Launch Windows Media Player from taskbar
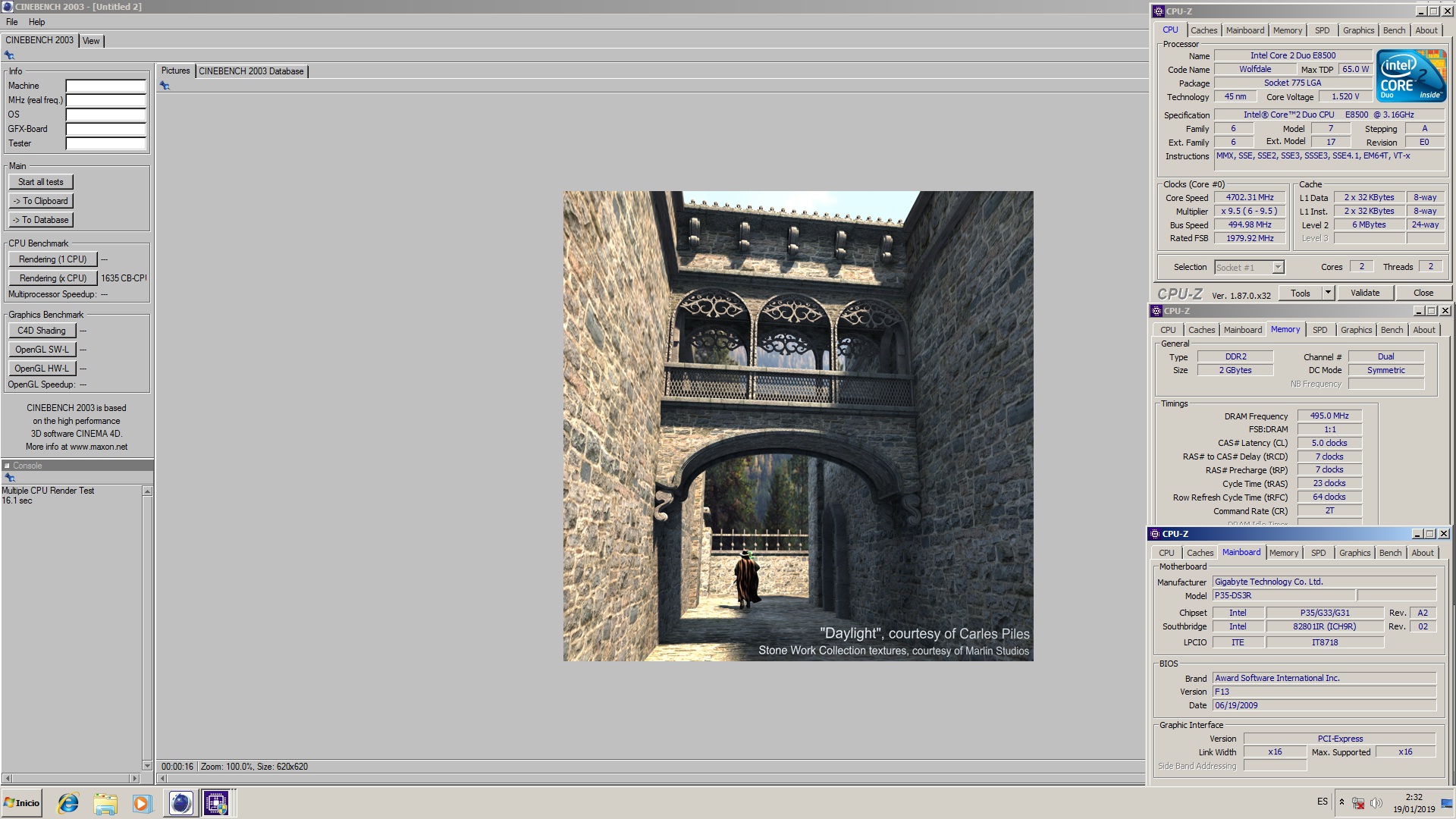The height and width of the screenshot is (819, 1456). pos(142,803)
